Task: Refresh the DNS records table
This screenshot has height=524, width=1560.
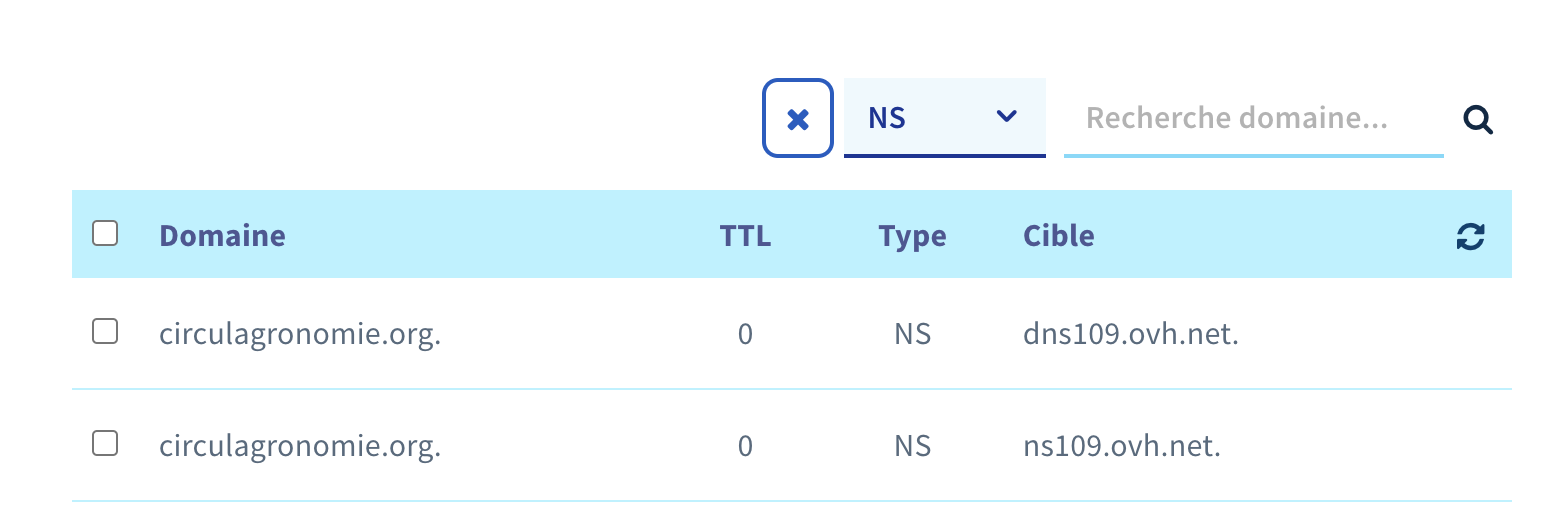Action: [x=1470, y=236]
